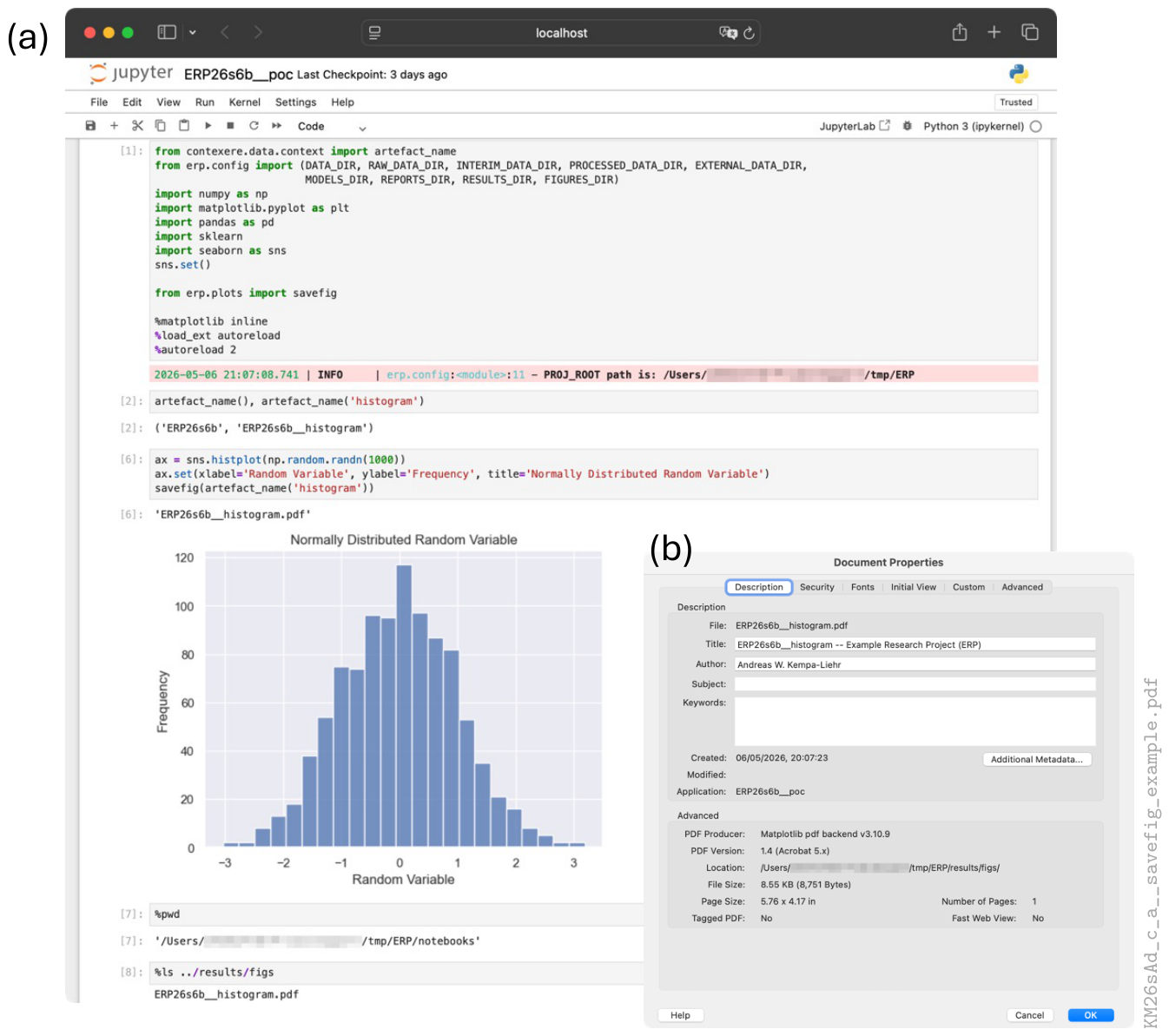Open the Edit menu
The image size is (1169, 1036).
(x=132, y=102)
